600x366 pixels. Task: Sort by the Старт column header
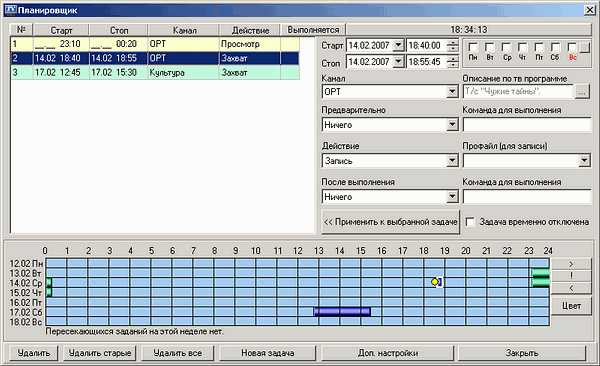point(61,30)
